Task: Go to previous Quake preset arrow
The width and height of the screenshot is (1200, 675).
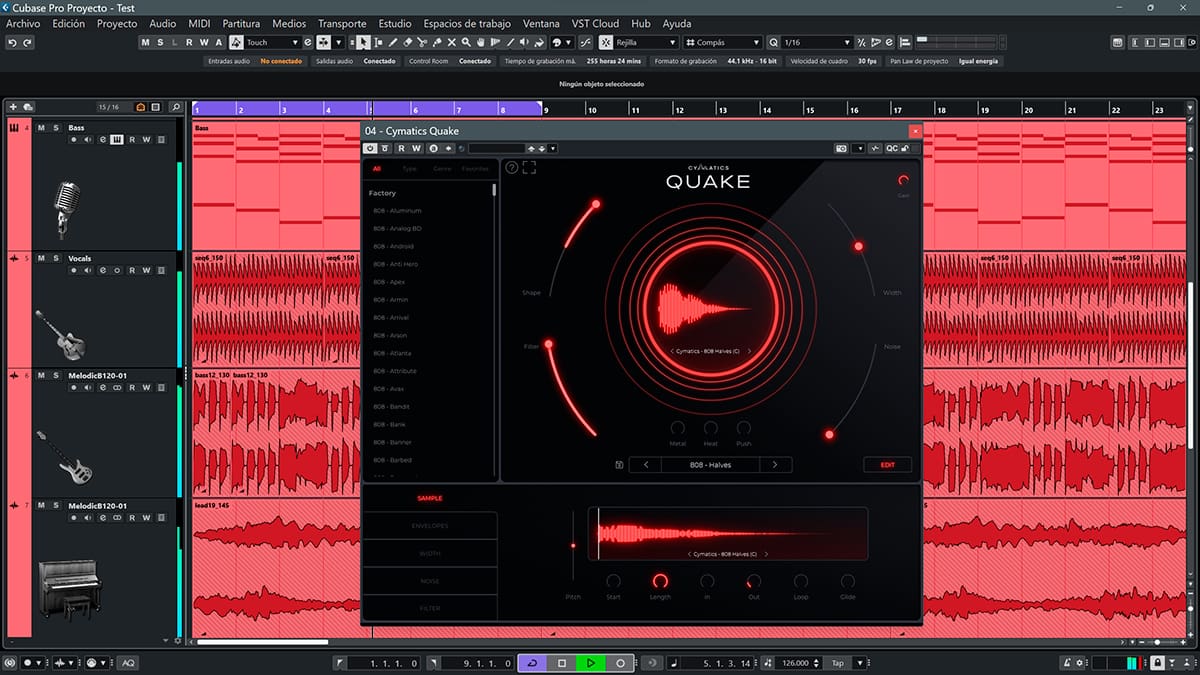Action: pos(646,465)
